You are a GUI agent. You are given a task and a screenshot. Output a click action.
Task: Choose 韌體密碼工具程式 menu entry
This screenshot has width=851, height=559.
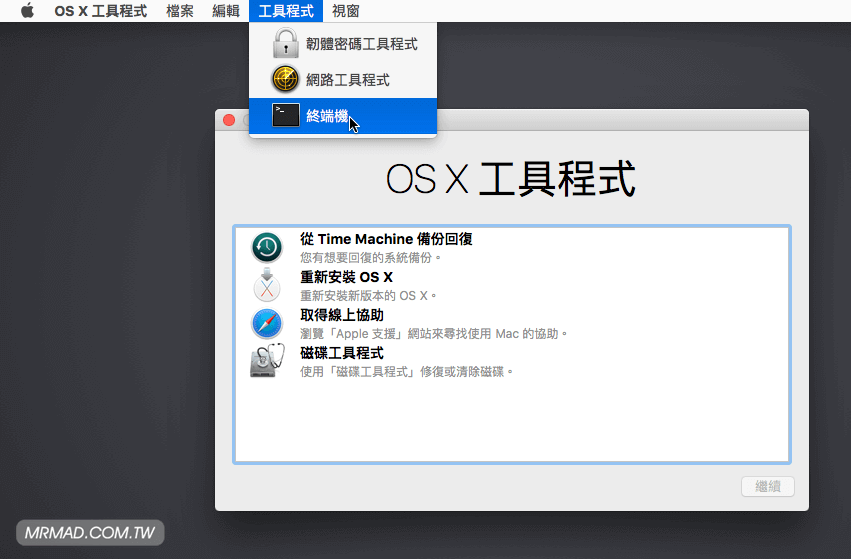[361, 44]
